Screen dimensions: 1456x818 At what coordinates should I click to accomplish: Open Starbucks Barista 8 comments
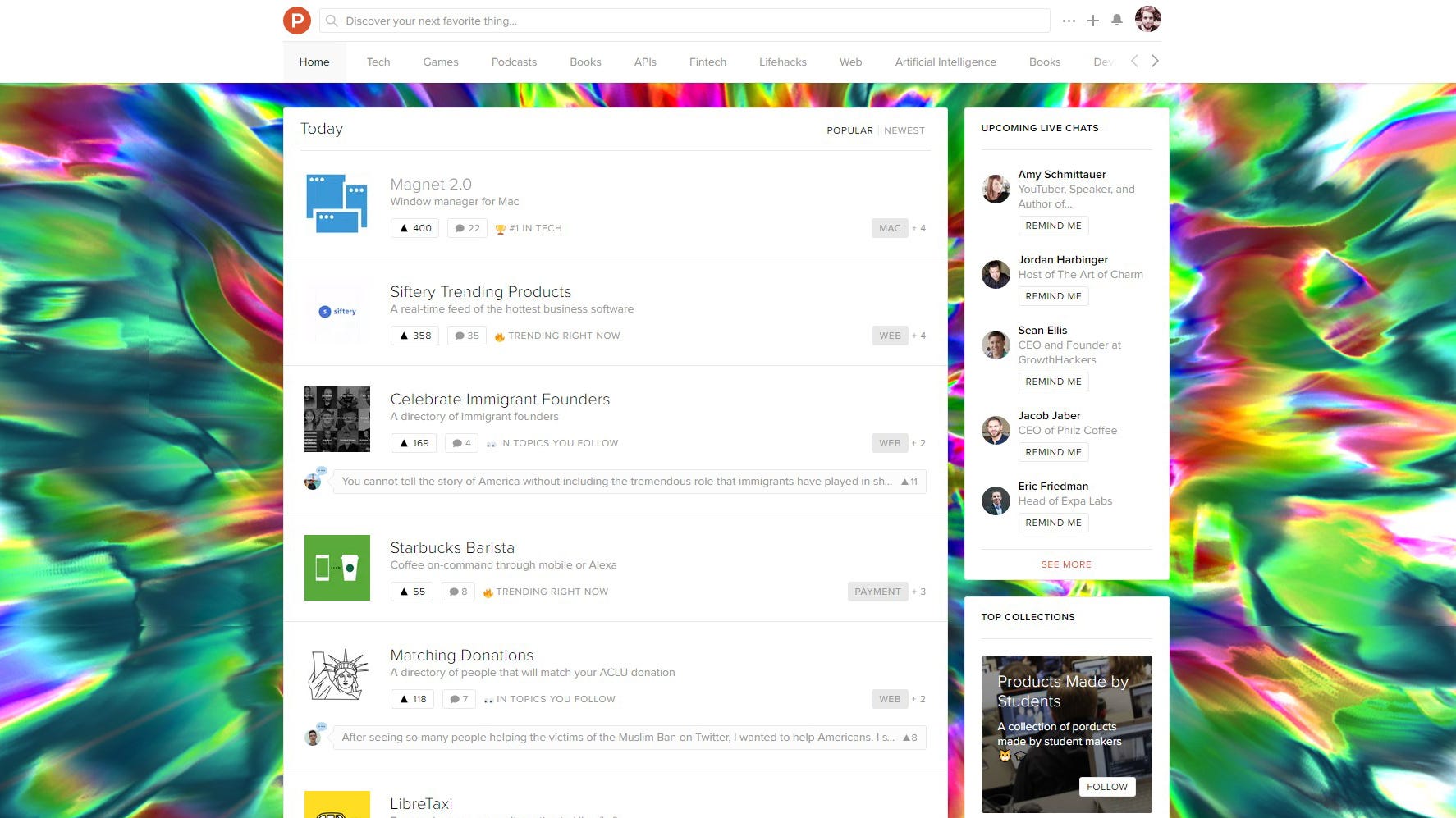[x=458, y=592]
